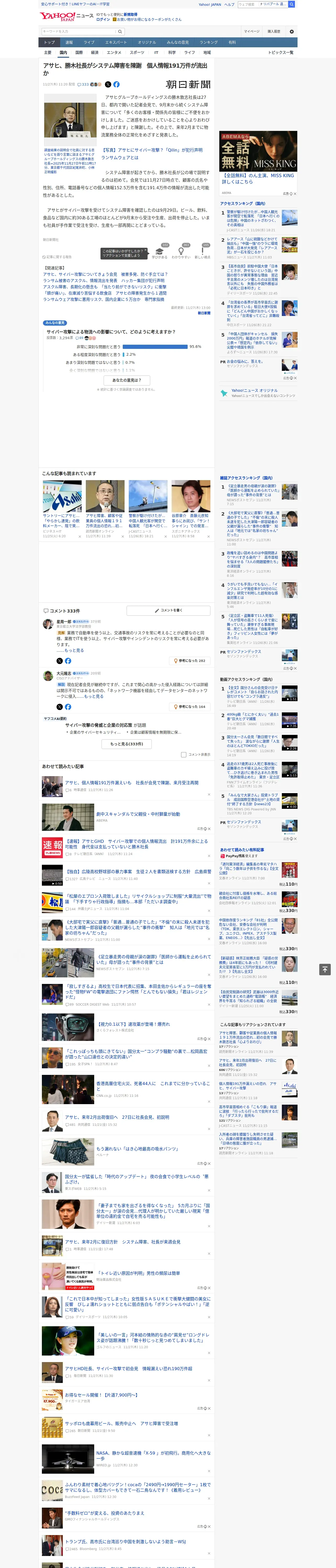This screenshot has height=1568, width=336.
Task: Click the article search magnifier icon
Action: point(120,32)
